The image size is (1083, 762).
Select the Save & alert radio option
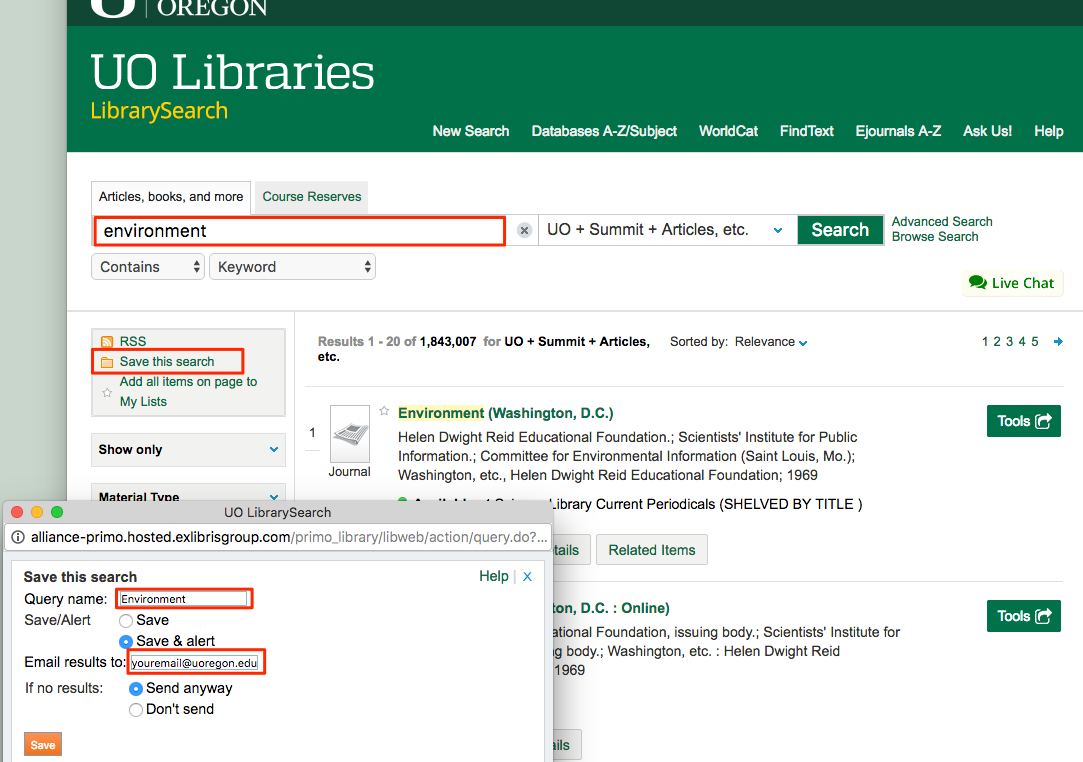coord(126,641)
